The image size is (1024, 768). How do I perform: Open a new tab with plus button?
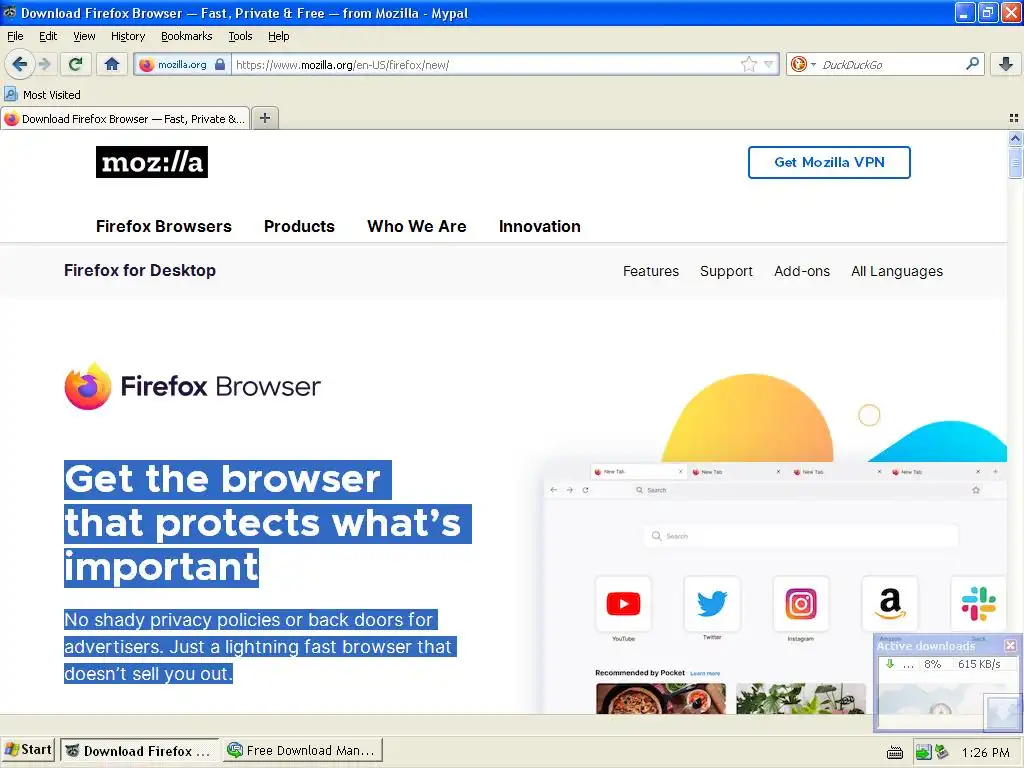tap(264, 118)
